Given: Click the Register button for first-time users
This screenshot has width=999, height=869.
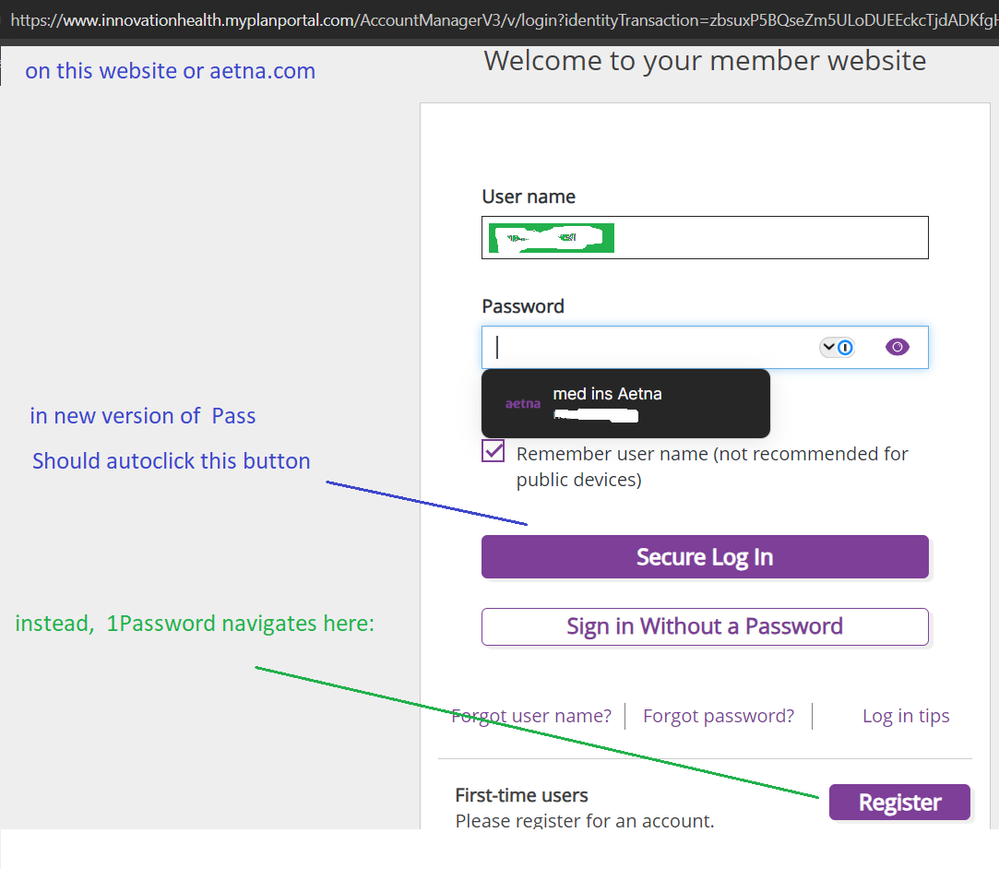Looking at the screenshot, I should click(899, 802).
